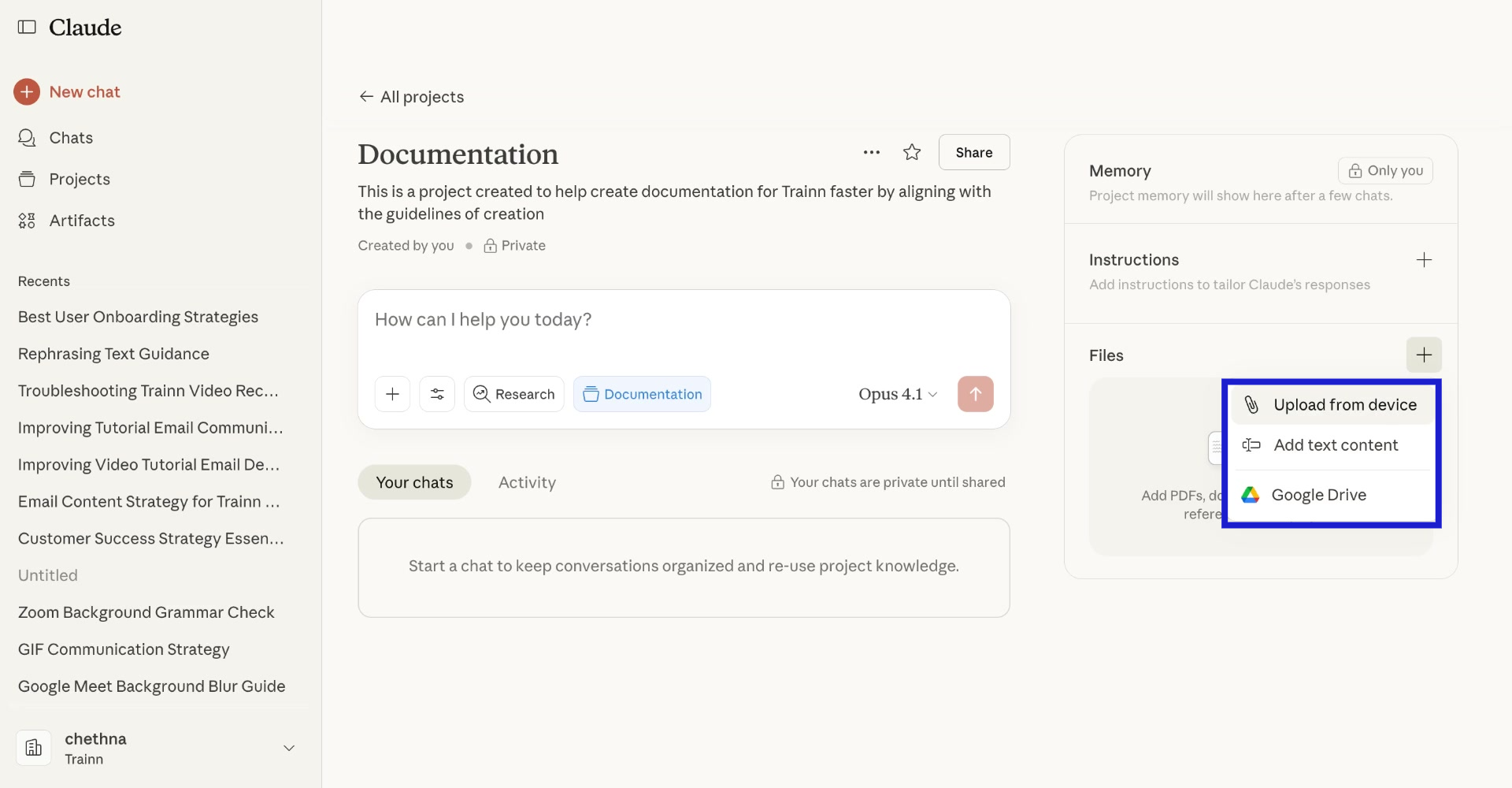Click the send message arrow
This screenshot has height=788, width=1512.
pos(975,394)
